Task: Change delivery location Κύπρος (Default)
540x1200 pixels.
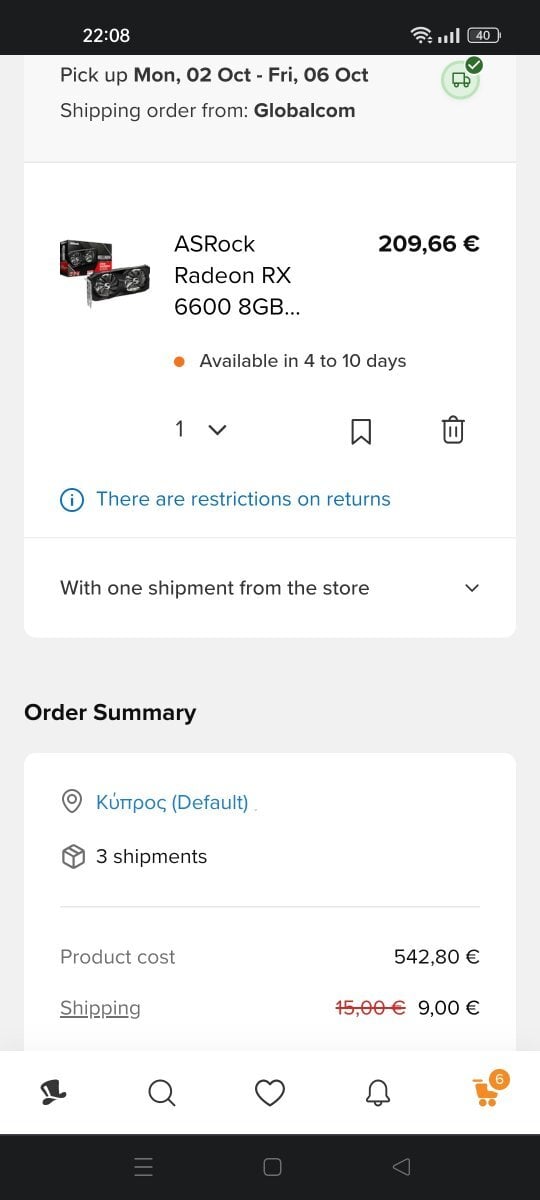Action: [172, 802]
